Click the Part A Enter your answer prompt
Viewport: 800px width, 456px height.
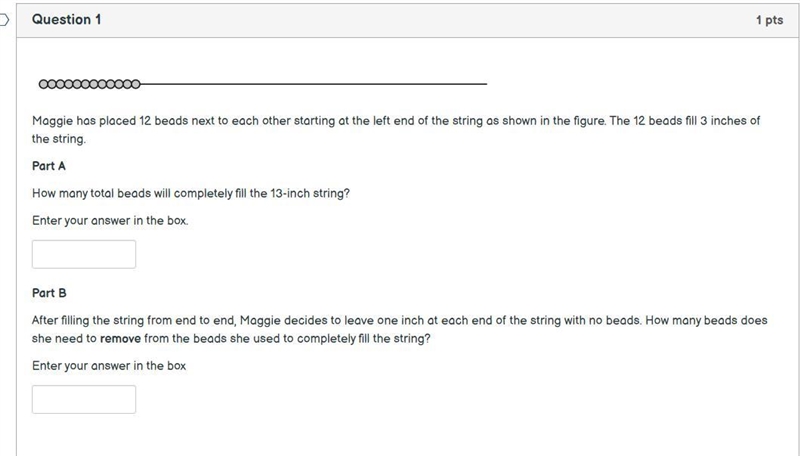coord(110,220)
